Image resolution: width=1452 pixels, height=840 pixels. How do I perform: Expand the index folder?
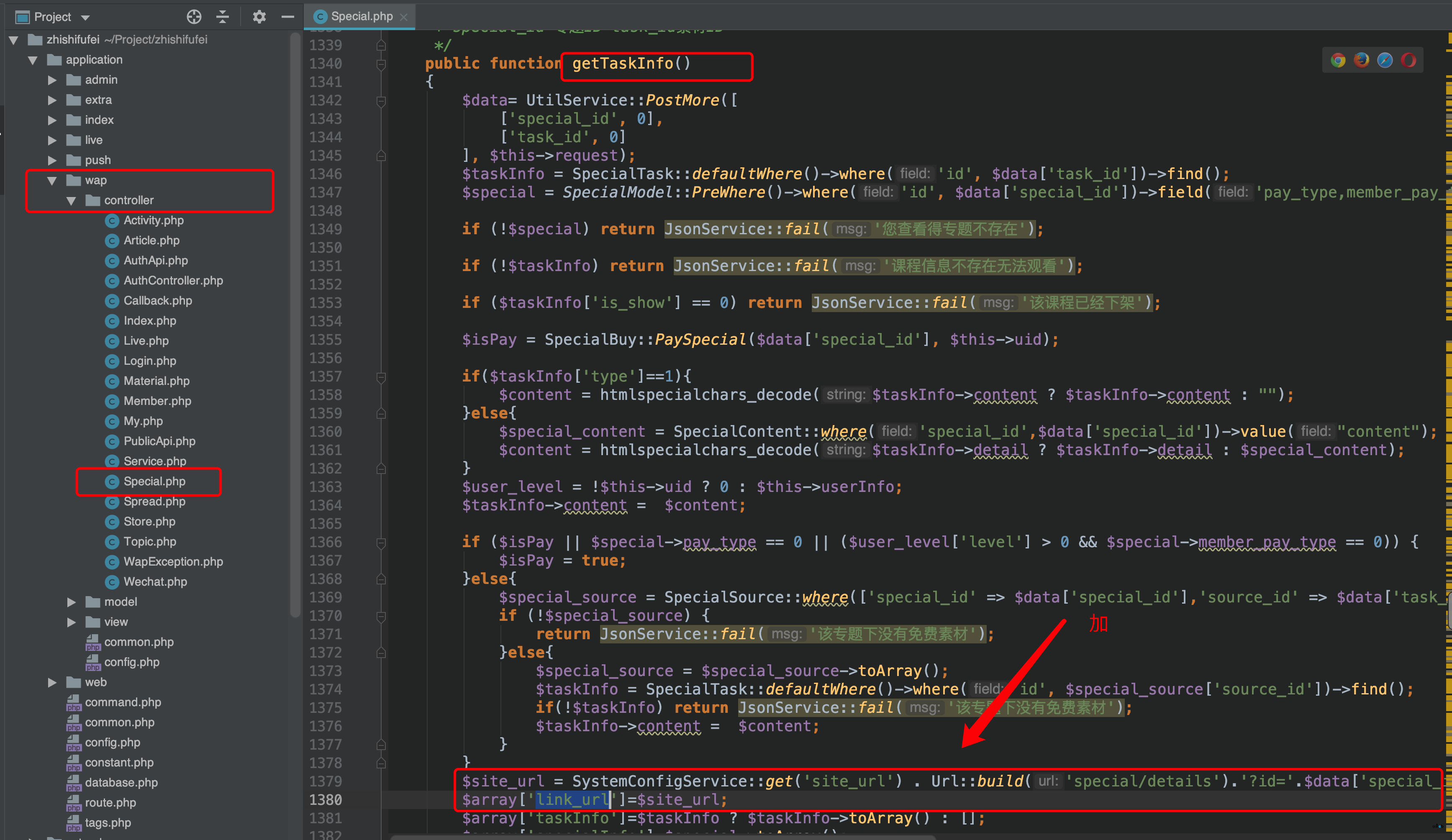pyautogui.click(x=52, y=120)
